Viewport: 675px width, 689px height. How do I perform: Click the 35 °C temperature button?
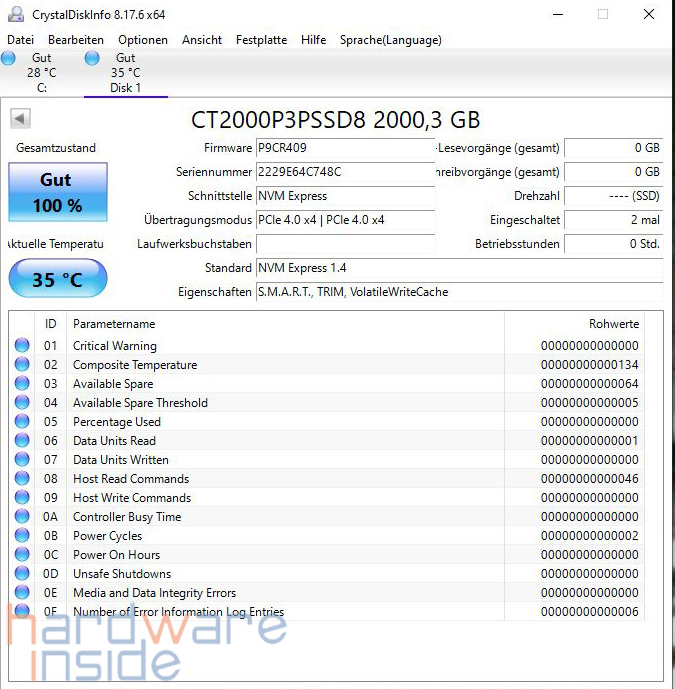point(58,279)
